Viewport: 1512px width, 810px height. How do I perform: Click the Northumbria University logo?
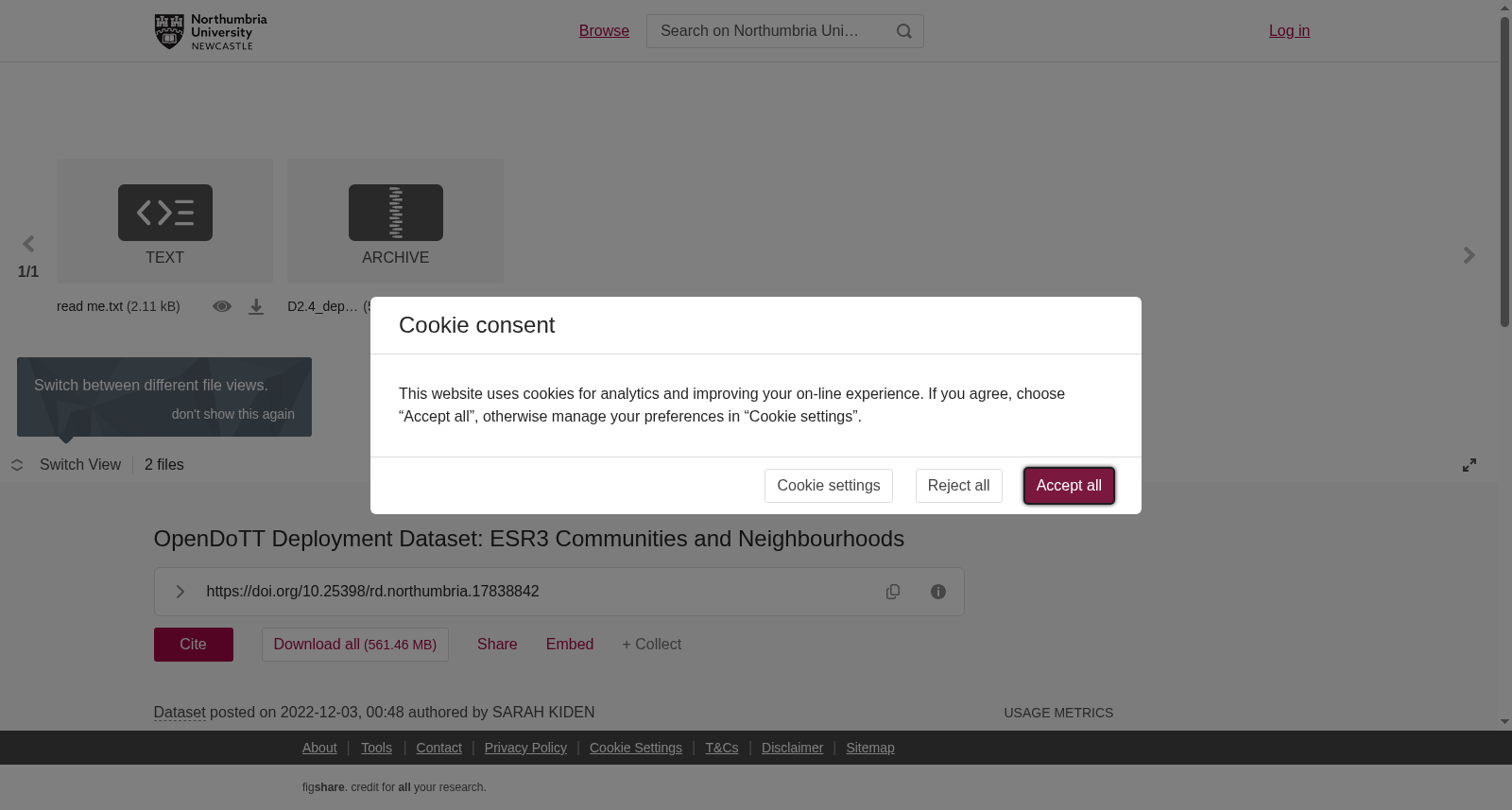[211, 31]
